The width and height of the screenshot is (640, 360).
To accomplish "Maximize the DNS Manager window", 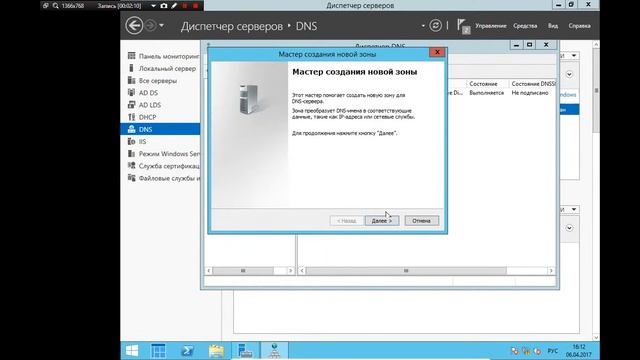I will (x=529, y=44).
